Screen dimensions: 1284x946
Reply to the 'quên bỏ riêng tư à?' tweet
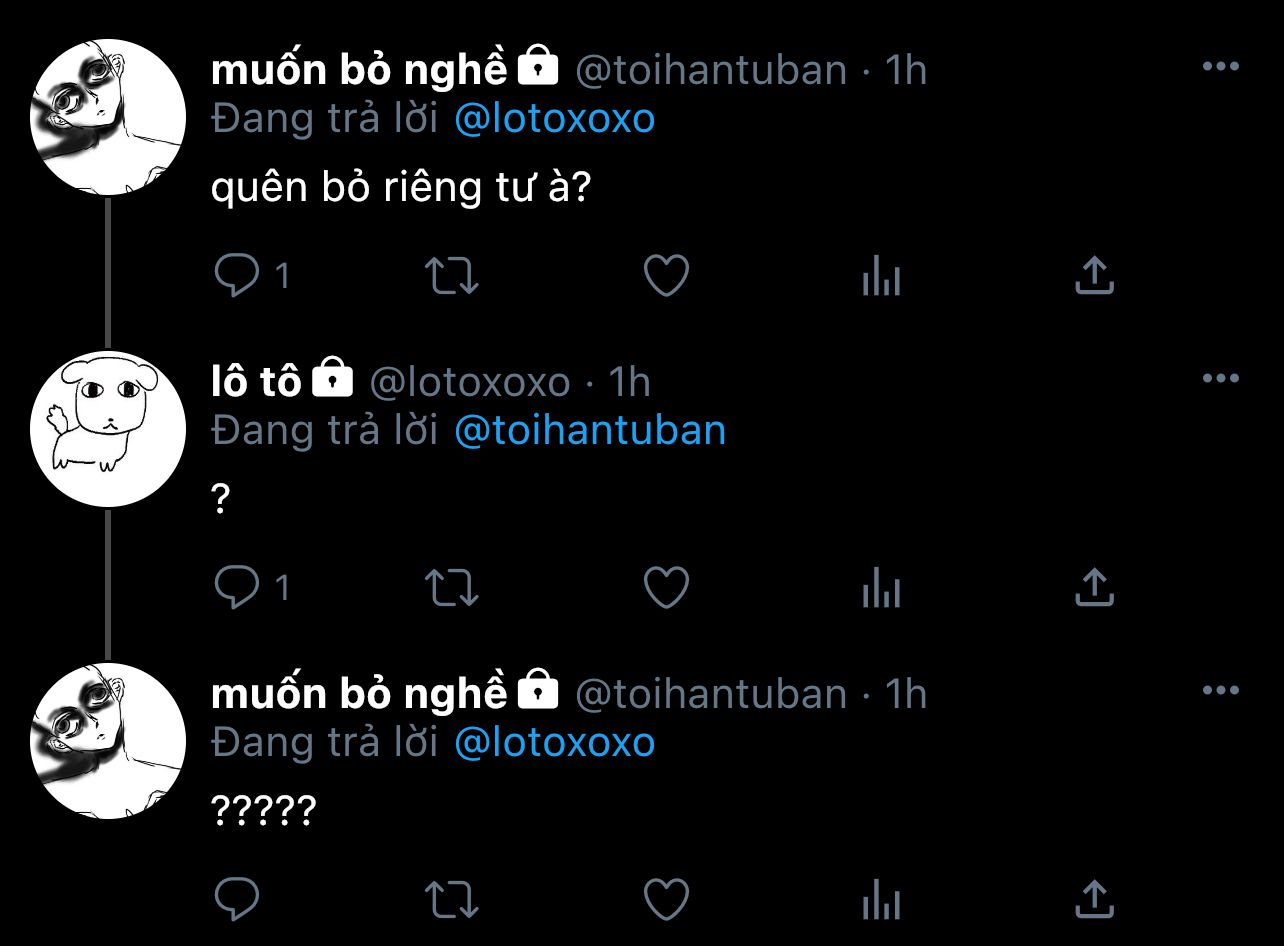point(237,276)
